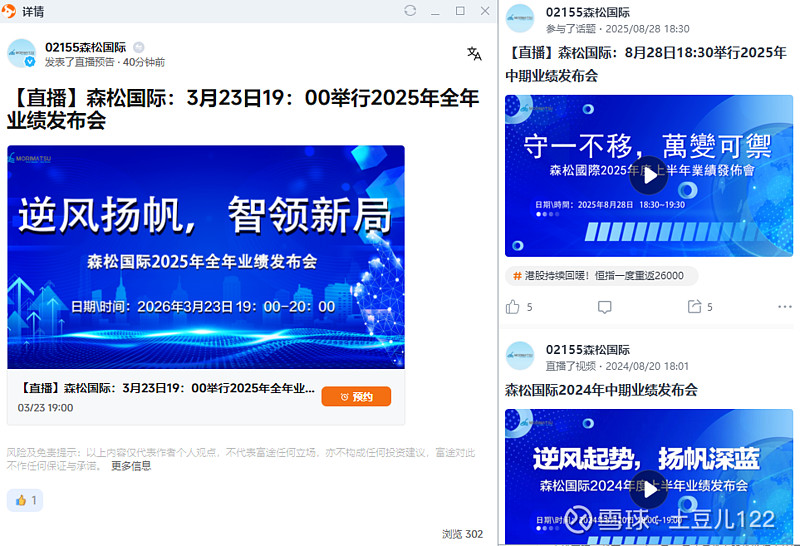Open the 逆风扬帆 智领新局 live banner image
800x546 pixels.
206,257
